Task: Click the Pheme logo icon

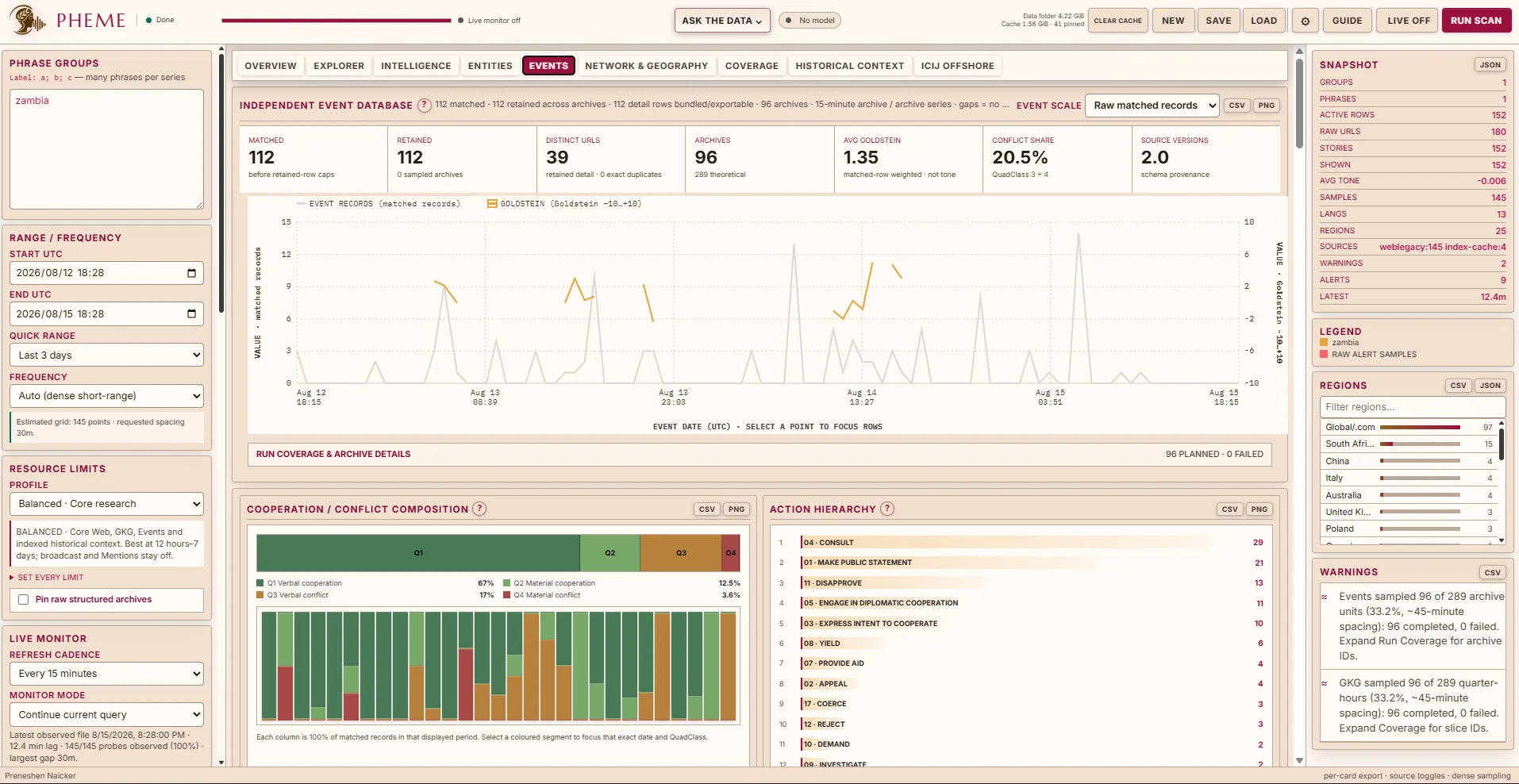Action: point(28,21)
